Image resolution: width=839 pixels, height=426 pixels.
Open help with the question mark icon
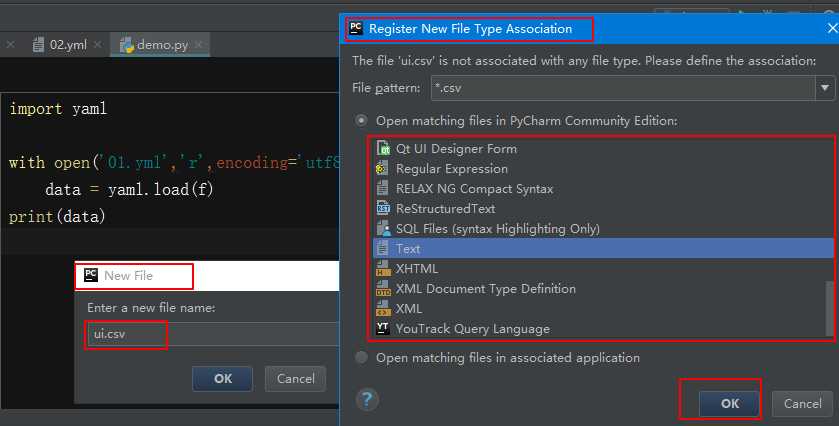[x=367, y=400]
